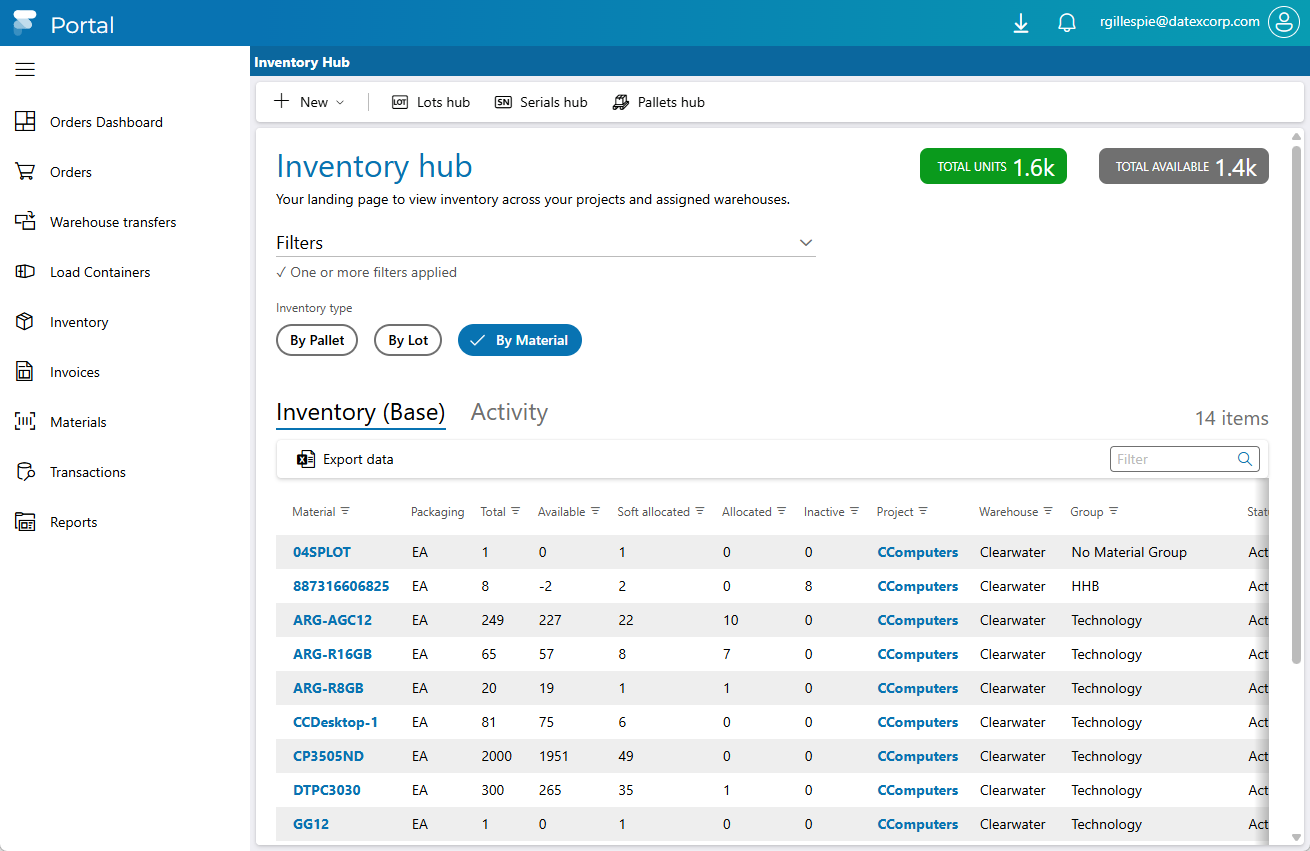
Task: Click the download arrow icon in header
Action: tap(1020, 23)
